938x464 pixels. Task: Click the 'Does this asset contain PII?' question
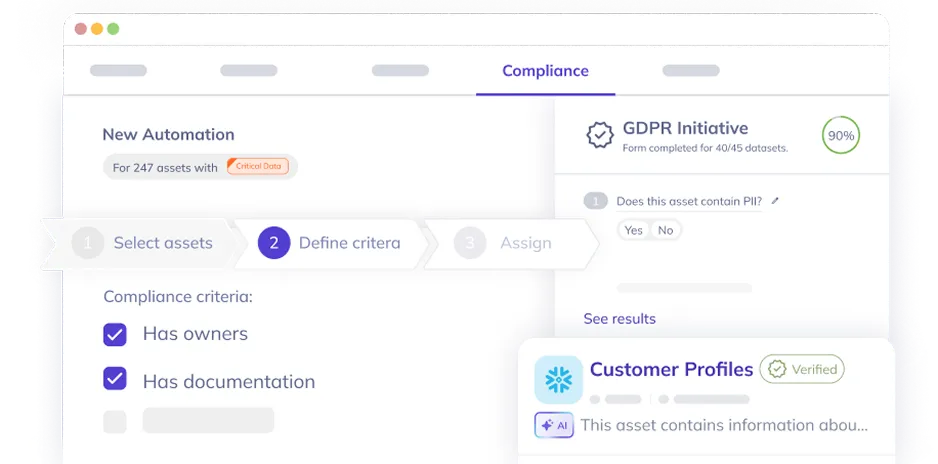point(689,202)
